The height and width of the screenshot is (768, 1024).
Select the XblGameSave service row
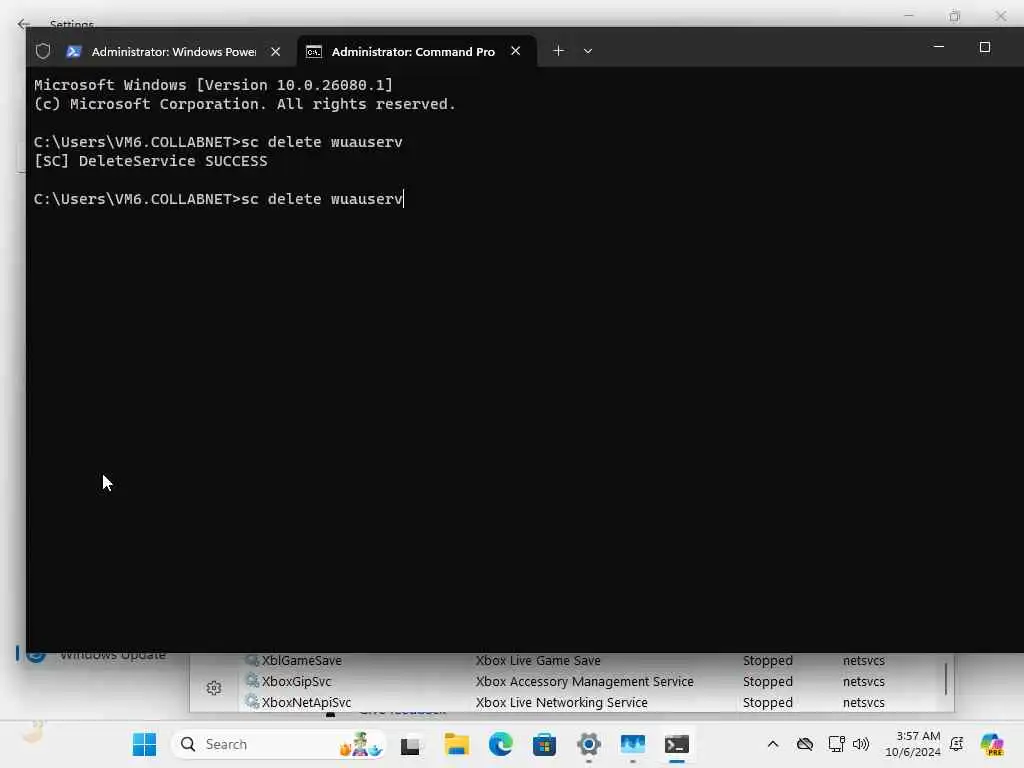point(566,660)
